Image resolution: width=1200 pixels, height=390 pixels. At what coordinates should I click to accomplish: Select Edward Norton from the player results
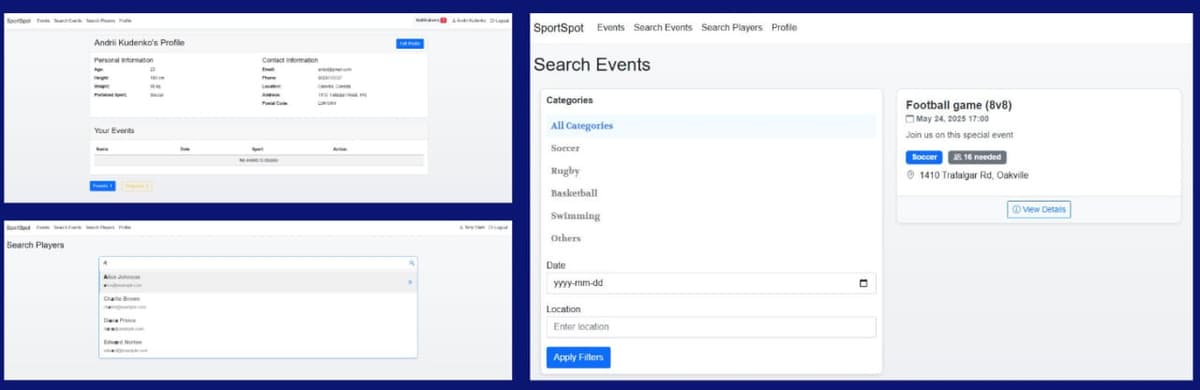point(258,345)
